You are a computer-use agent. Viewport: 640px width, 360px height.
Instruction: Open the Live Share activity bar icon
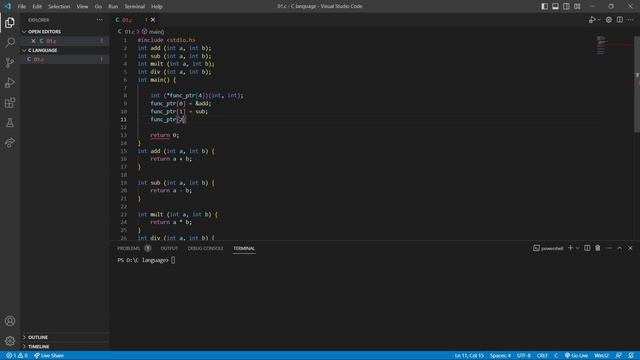(x=10, y=142)
